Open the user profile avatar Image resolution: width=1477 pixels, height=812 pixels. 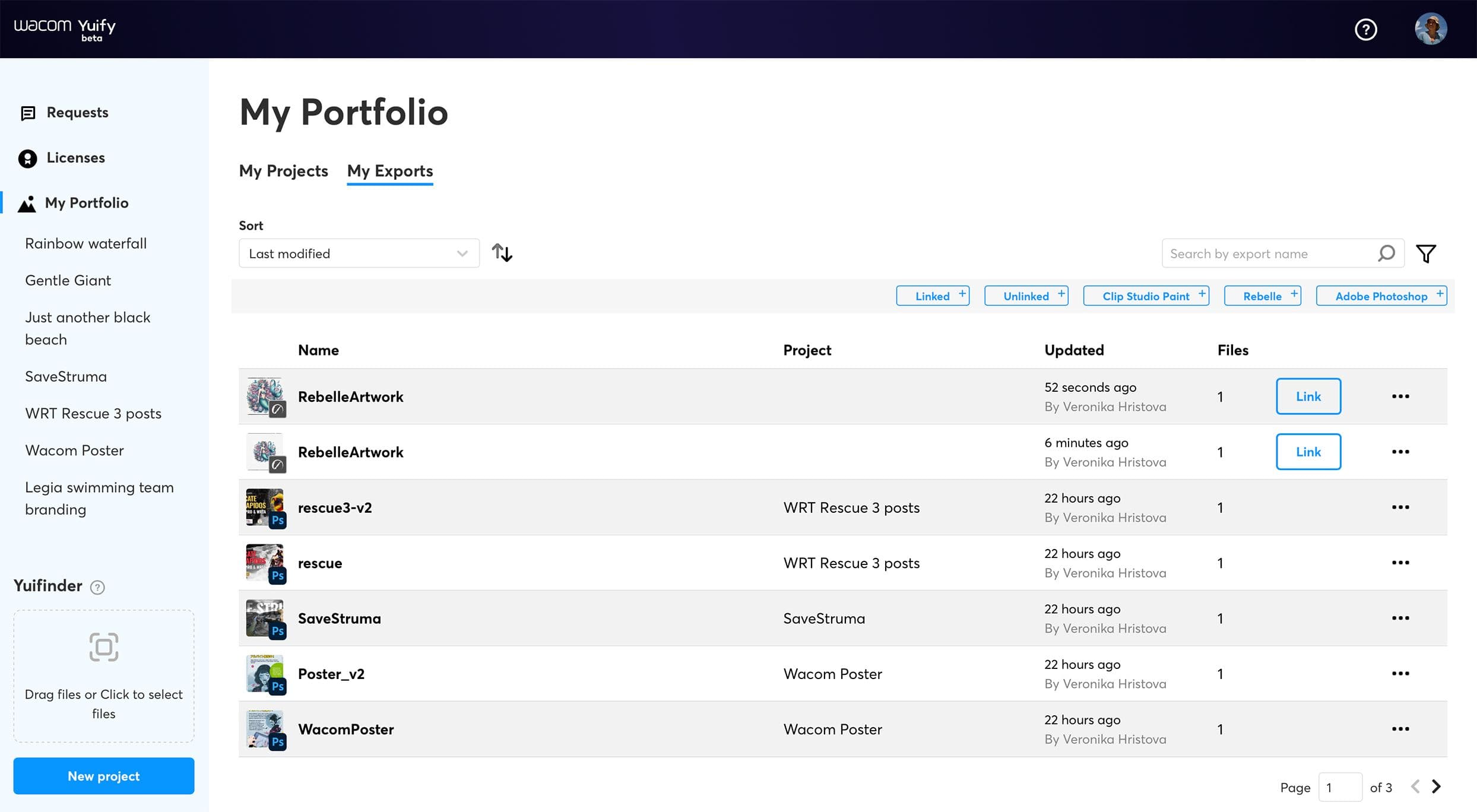pyautogui.click(x=1431, y=29)
